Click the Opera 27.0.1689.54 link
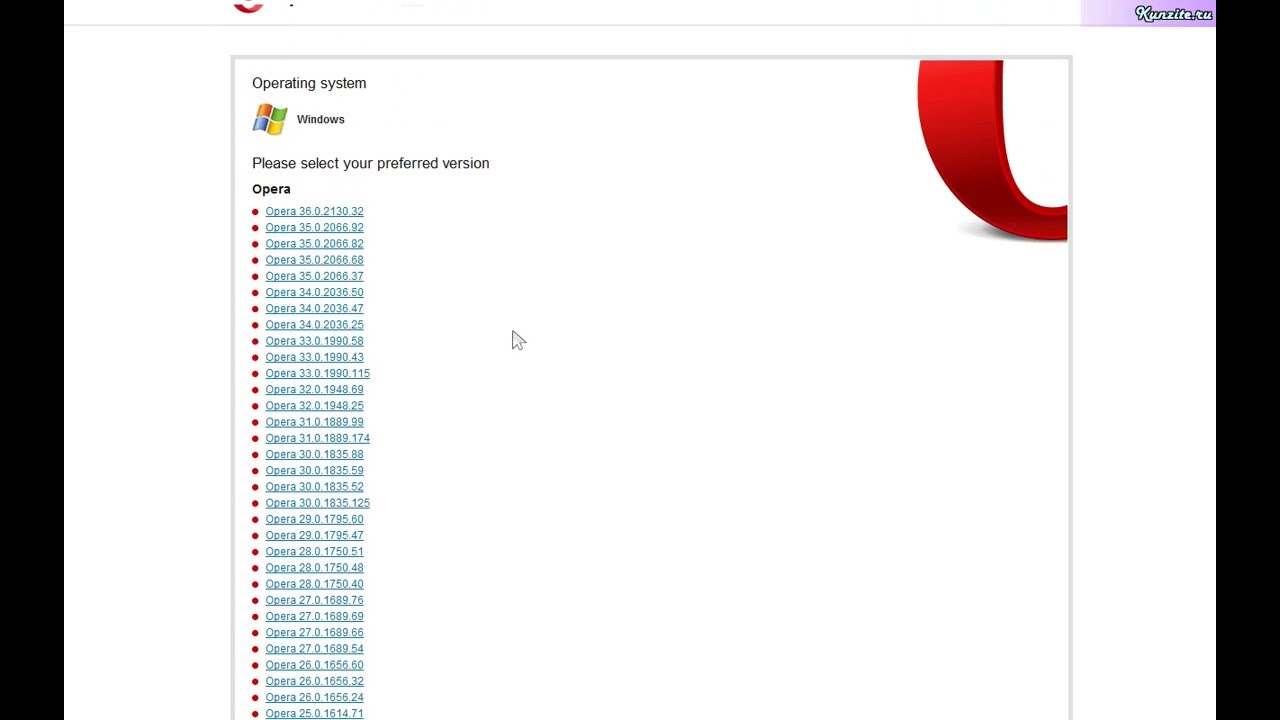 pos(314,648)
